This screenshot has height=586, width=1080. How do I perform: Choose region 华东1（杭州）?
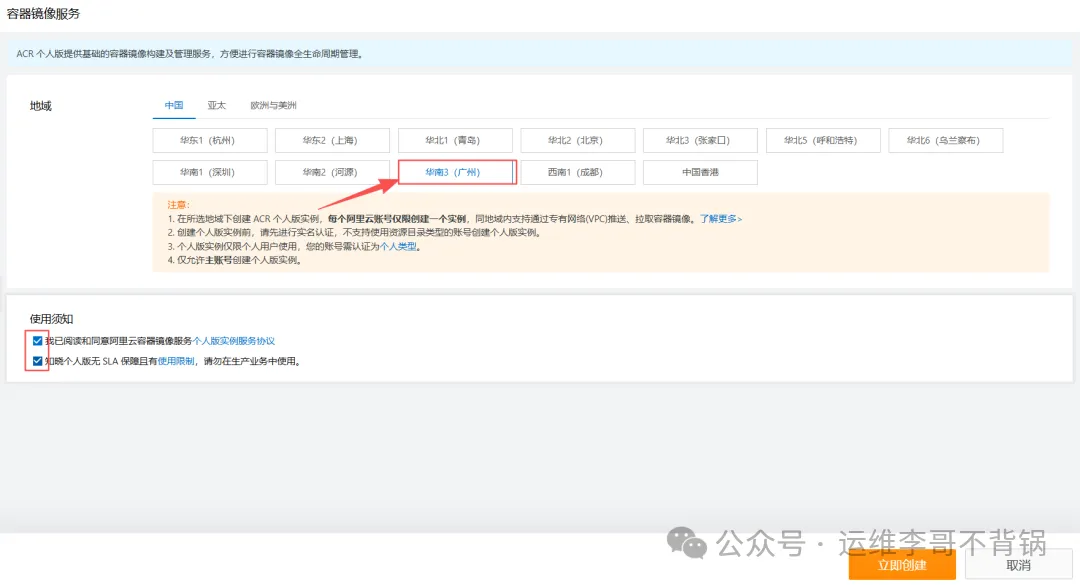click(x=210, y=141)
